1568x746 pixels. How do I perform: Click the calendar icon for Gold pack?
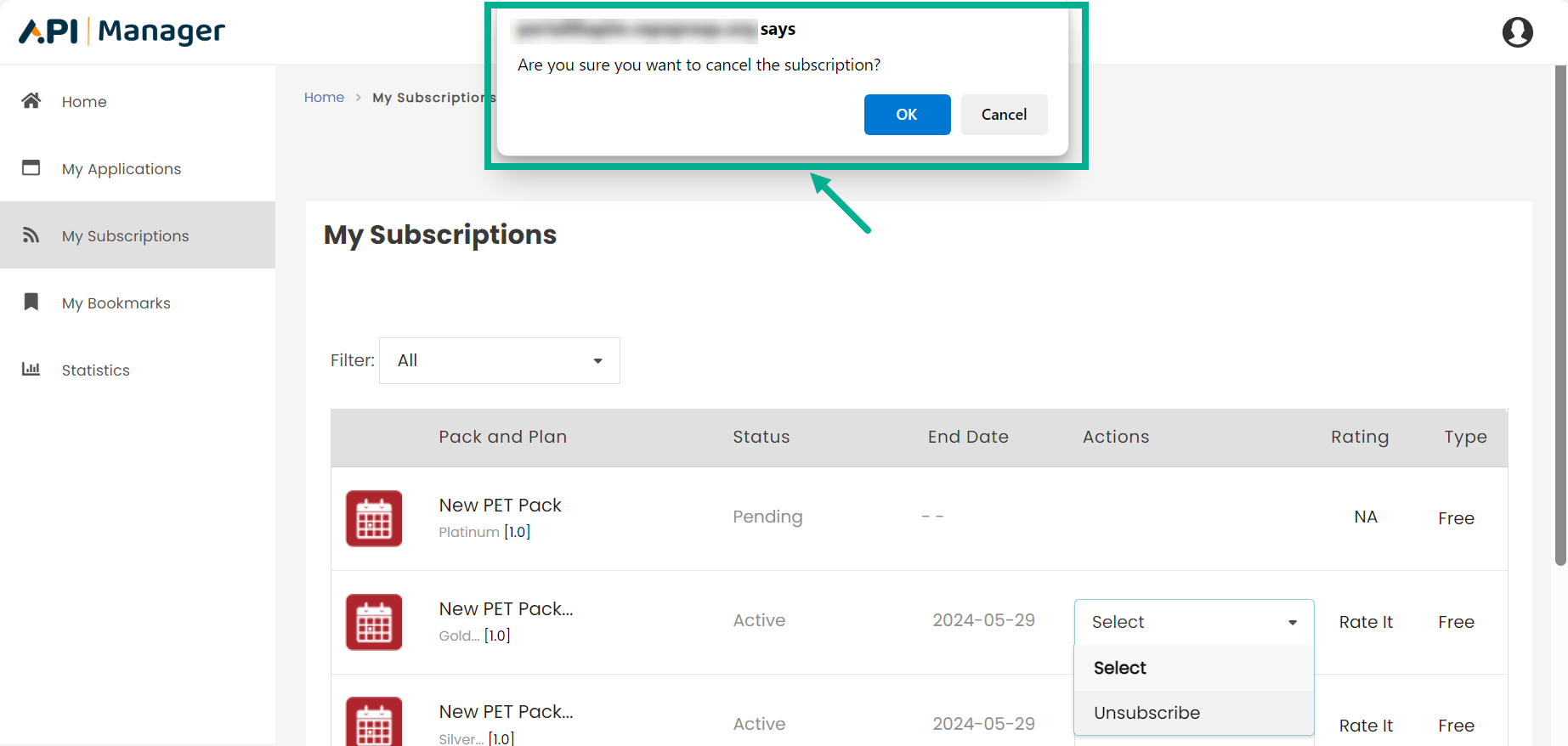pyautogui.click(x=374, y=622)
